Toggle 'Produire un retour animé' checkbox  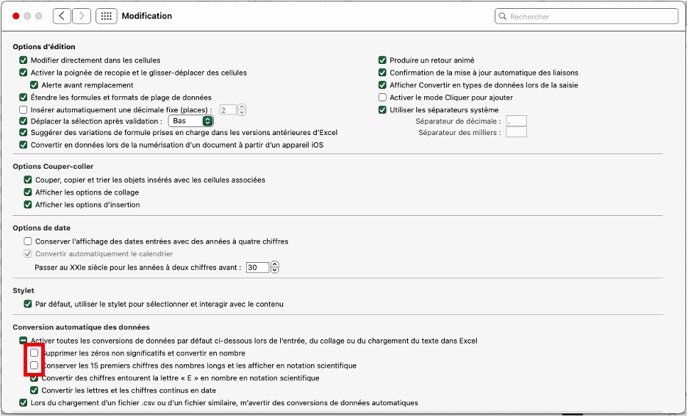point(382,60)
